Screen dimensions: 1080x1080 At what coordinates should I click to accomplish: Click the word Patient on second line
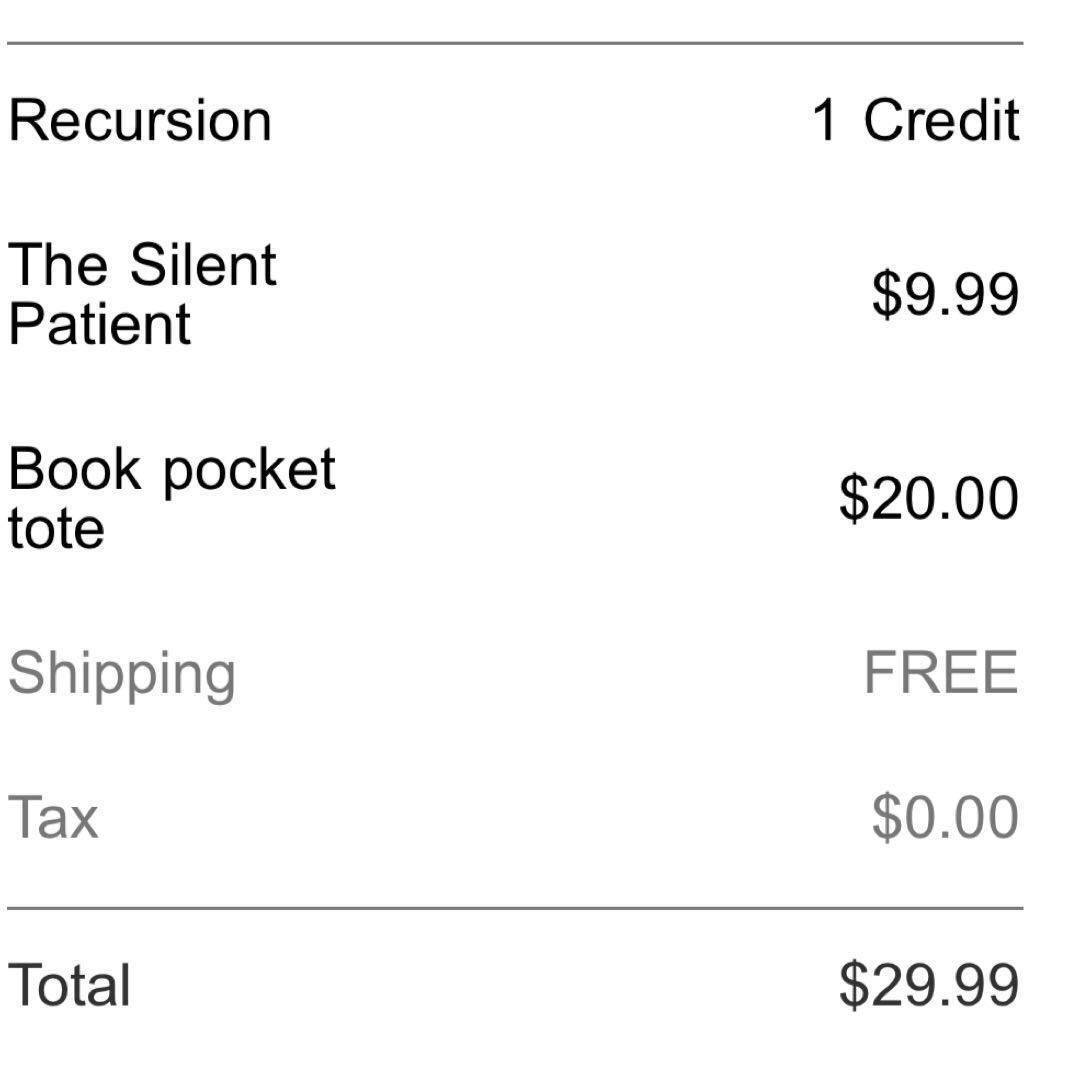coord(99,324)
